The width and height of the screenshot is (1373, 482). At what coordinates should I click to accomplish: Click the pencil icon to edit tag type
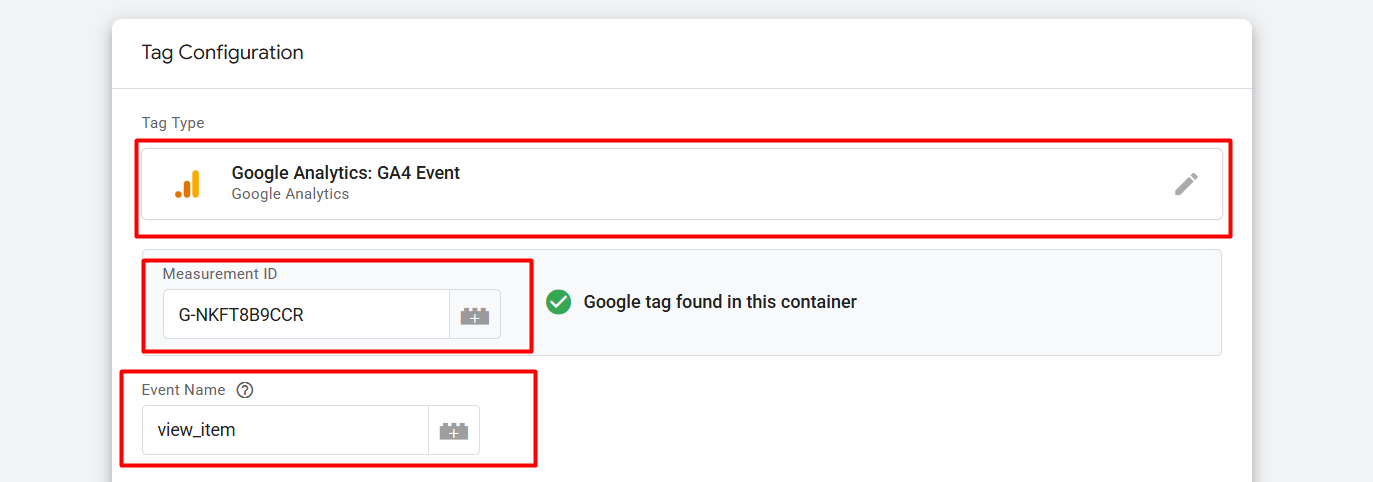coord(1186,184)
